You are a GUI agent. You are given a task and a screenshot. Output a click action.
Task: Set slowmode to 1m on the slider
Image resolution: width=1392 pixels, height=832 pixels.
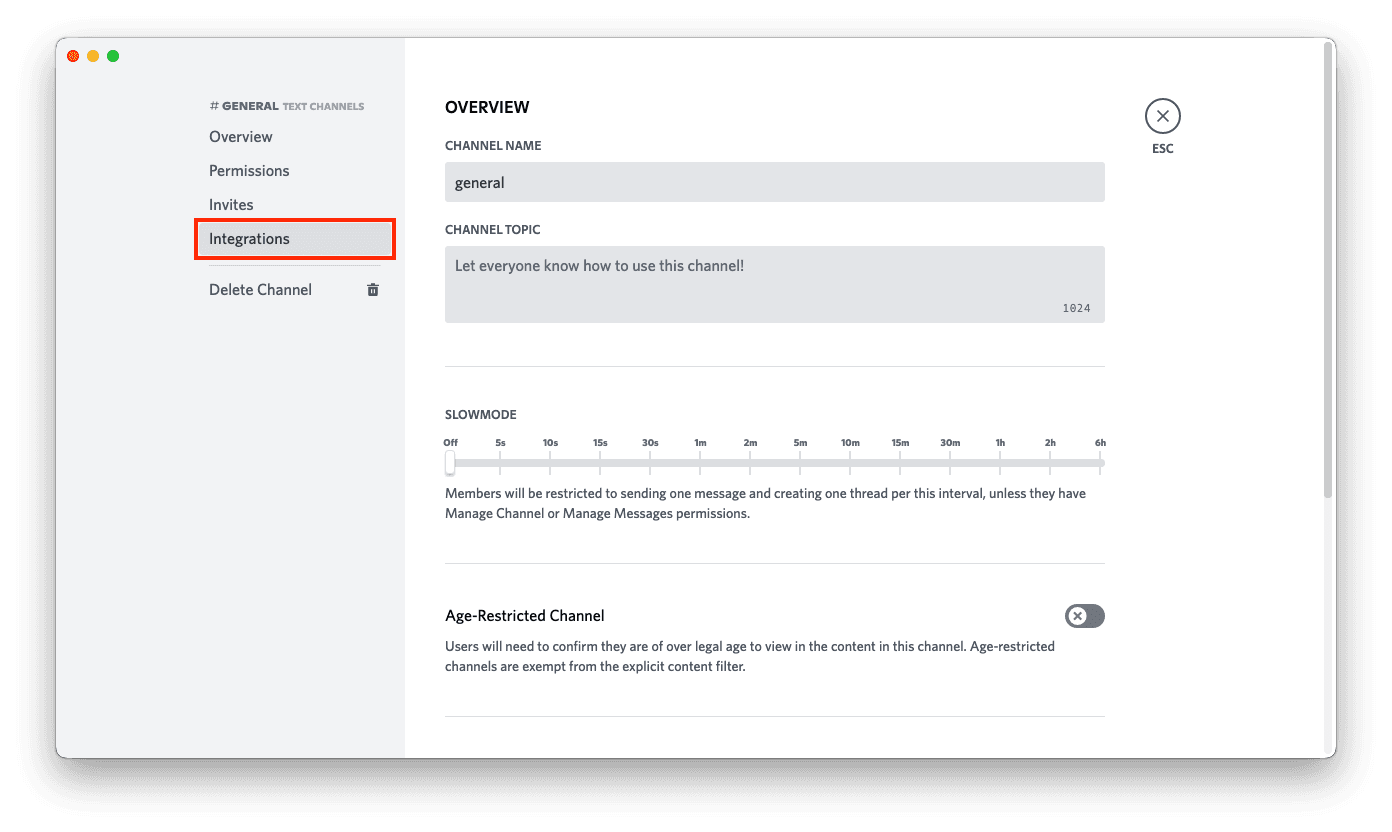(700, 462)
